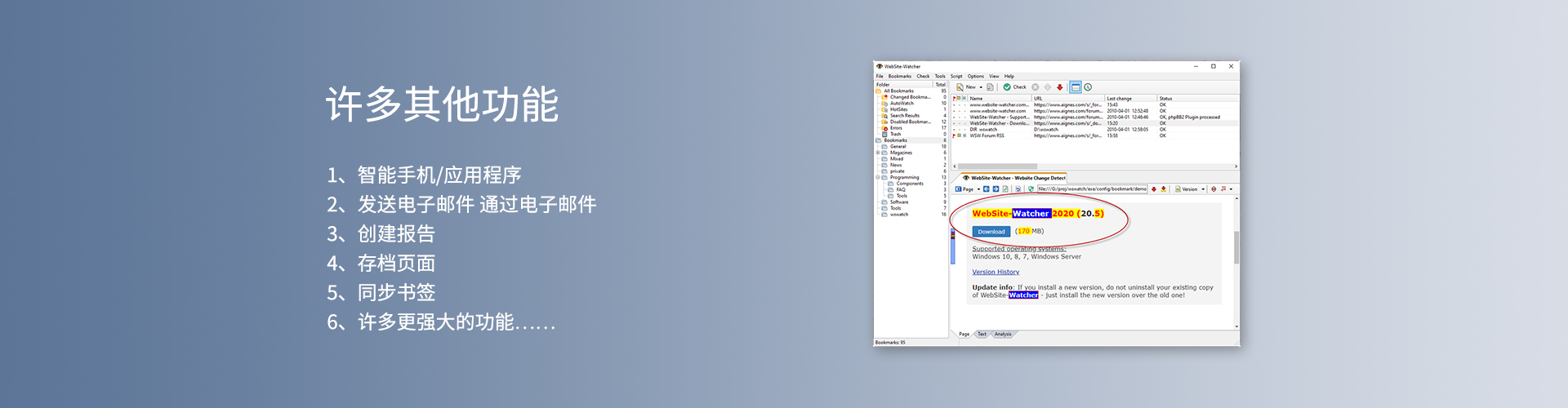This screenshot has height=408, width=1568.
Task: Expand the Magazines folder in tree
Action: [878, 153]
